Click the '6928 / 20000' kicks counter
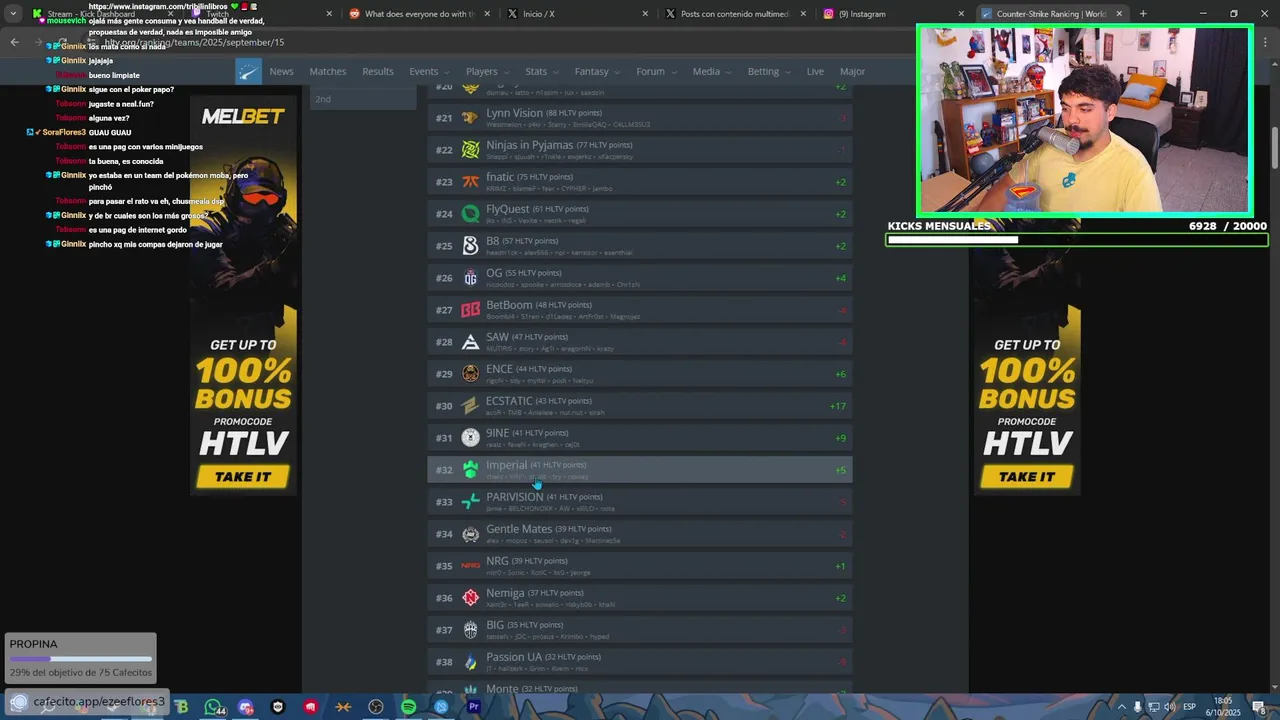This screenshot has width=1280, height=720. (1227, 226)
